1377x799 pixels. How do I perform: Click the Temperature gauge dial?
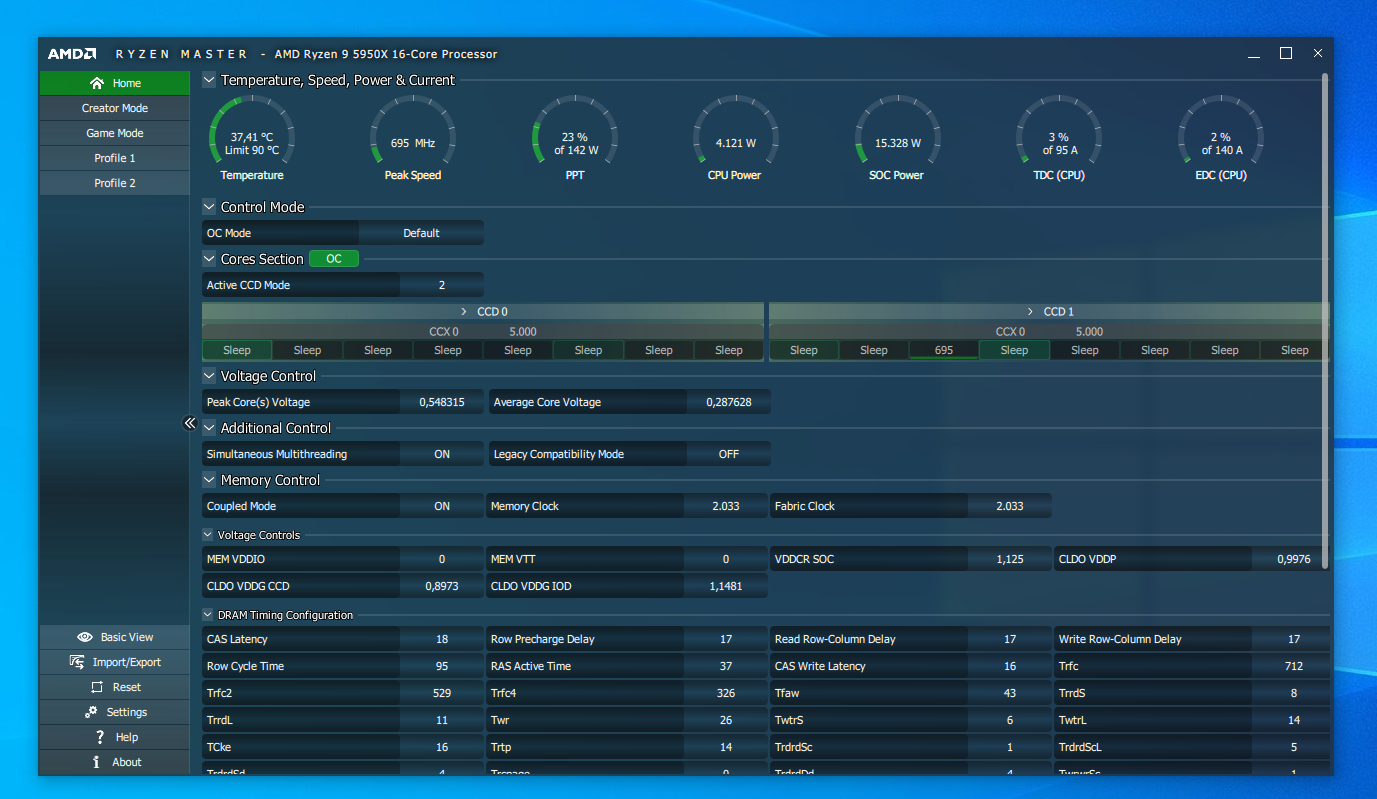(x=252, y=130)
